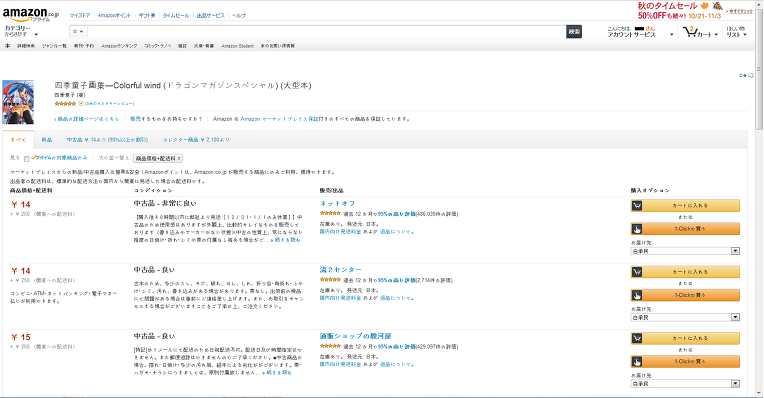The height and width of the screenshot is (398, 764).
Task: Expand the カテゴリー browse menu
Action: (x=21, y=31)
